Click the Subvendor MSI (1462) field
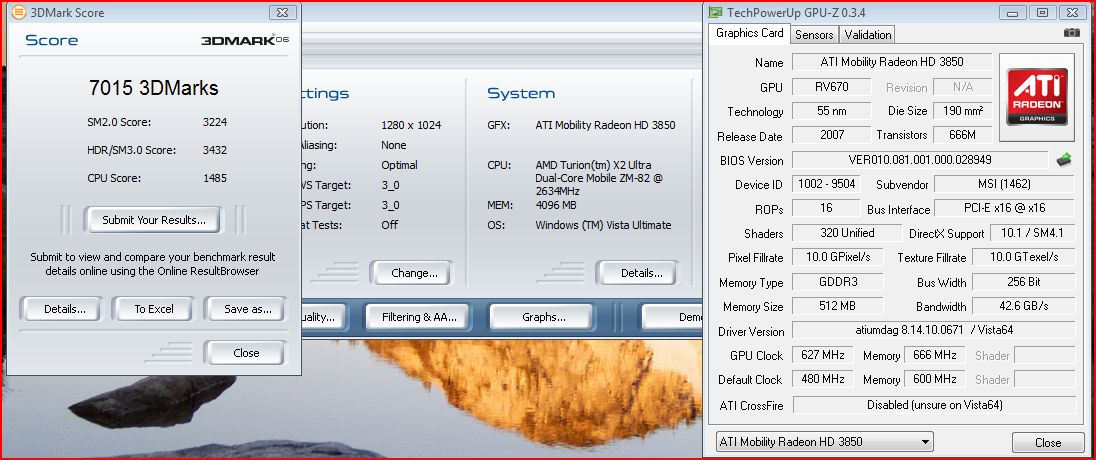Image resolution: width=1096 pixels, height=460 pixels. click(x=1004, y=185)
